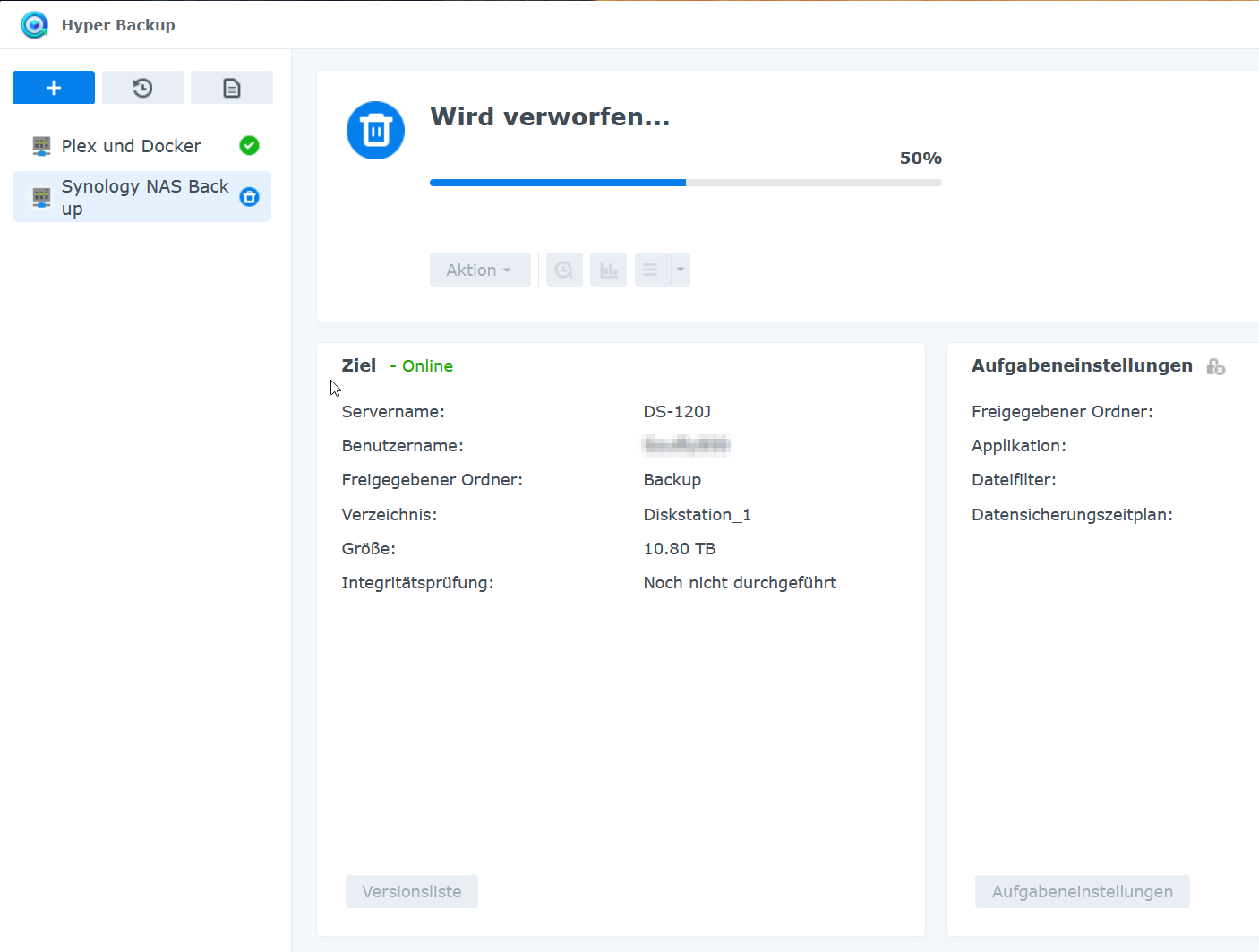Click the Online status text
Screen dimensions: 1259x952
click(427, 366)
